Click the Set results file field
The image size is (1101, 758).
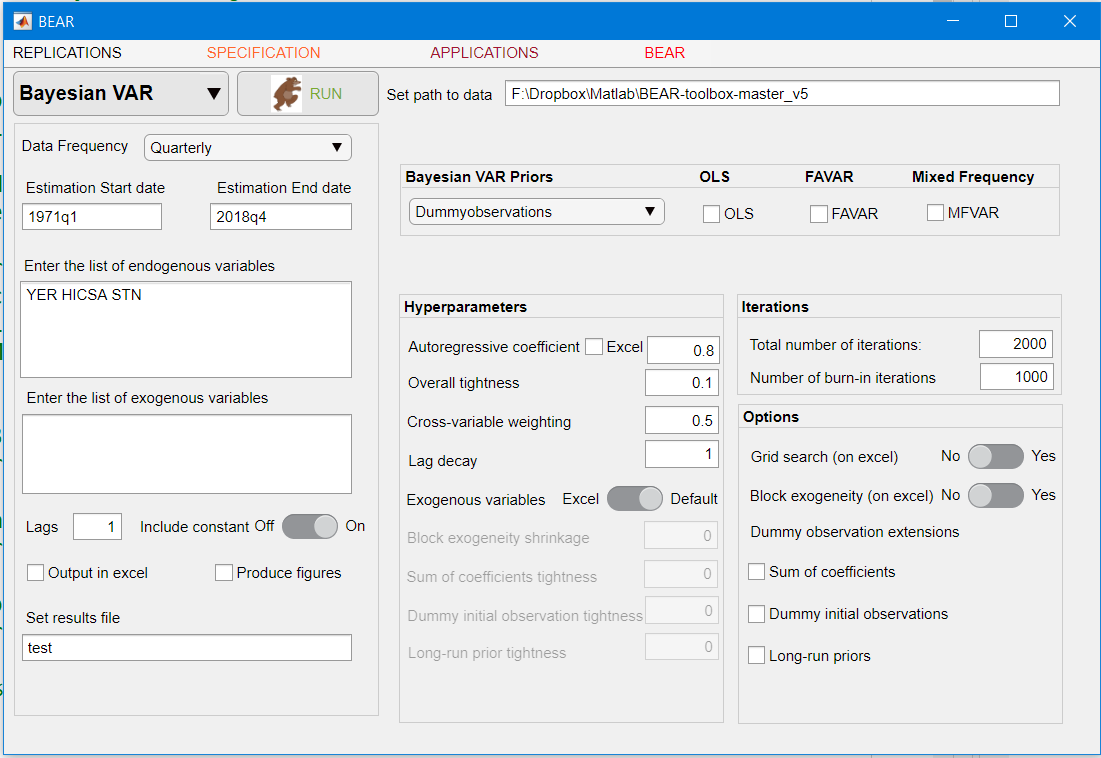[187, 647]
